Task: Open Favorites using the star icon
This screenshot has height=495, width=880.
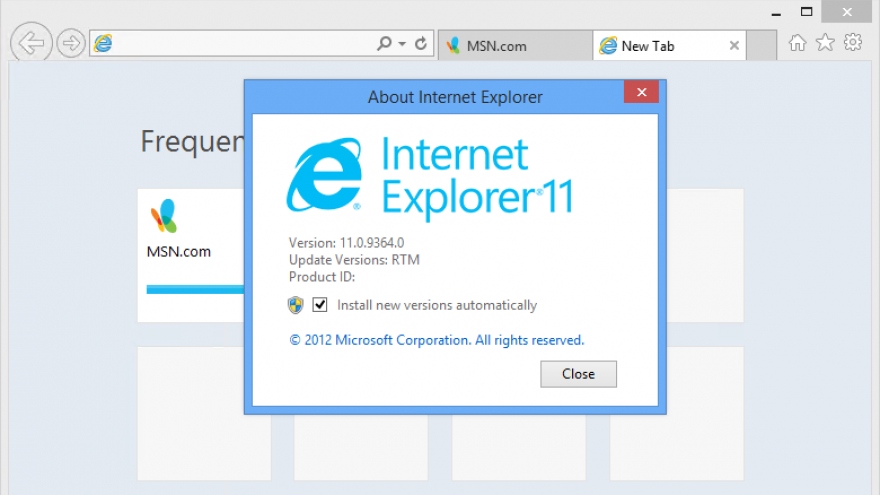Action: (825, 43)
